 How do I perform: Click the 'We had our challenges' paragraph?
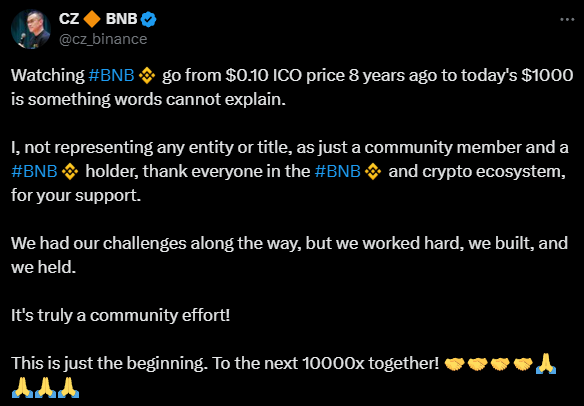point(289,256)
